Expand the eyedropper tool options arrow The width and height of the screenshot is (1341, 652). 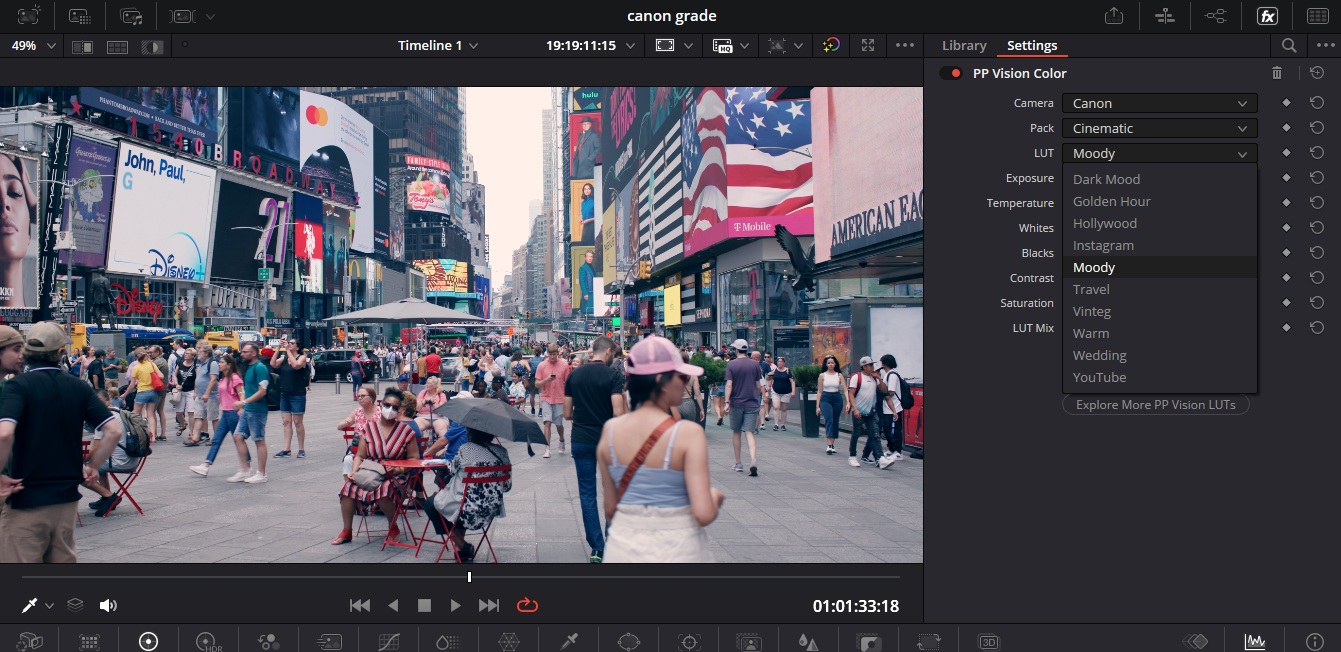[49, 606]
